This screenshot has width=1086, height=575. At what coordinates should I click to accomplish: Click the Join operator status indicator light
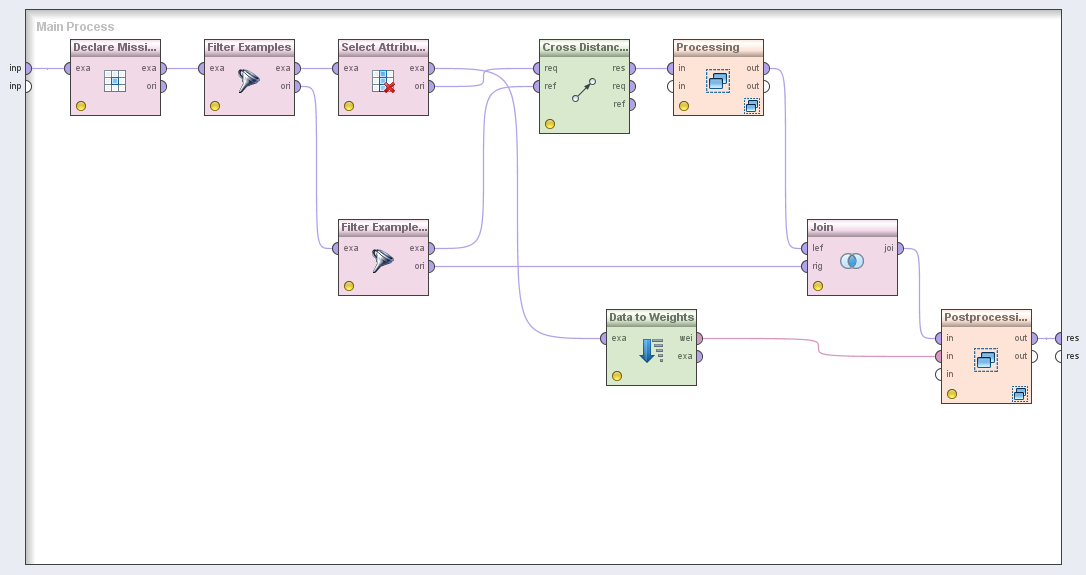coord(818,286)
